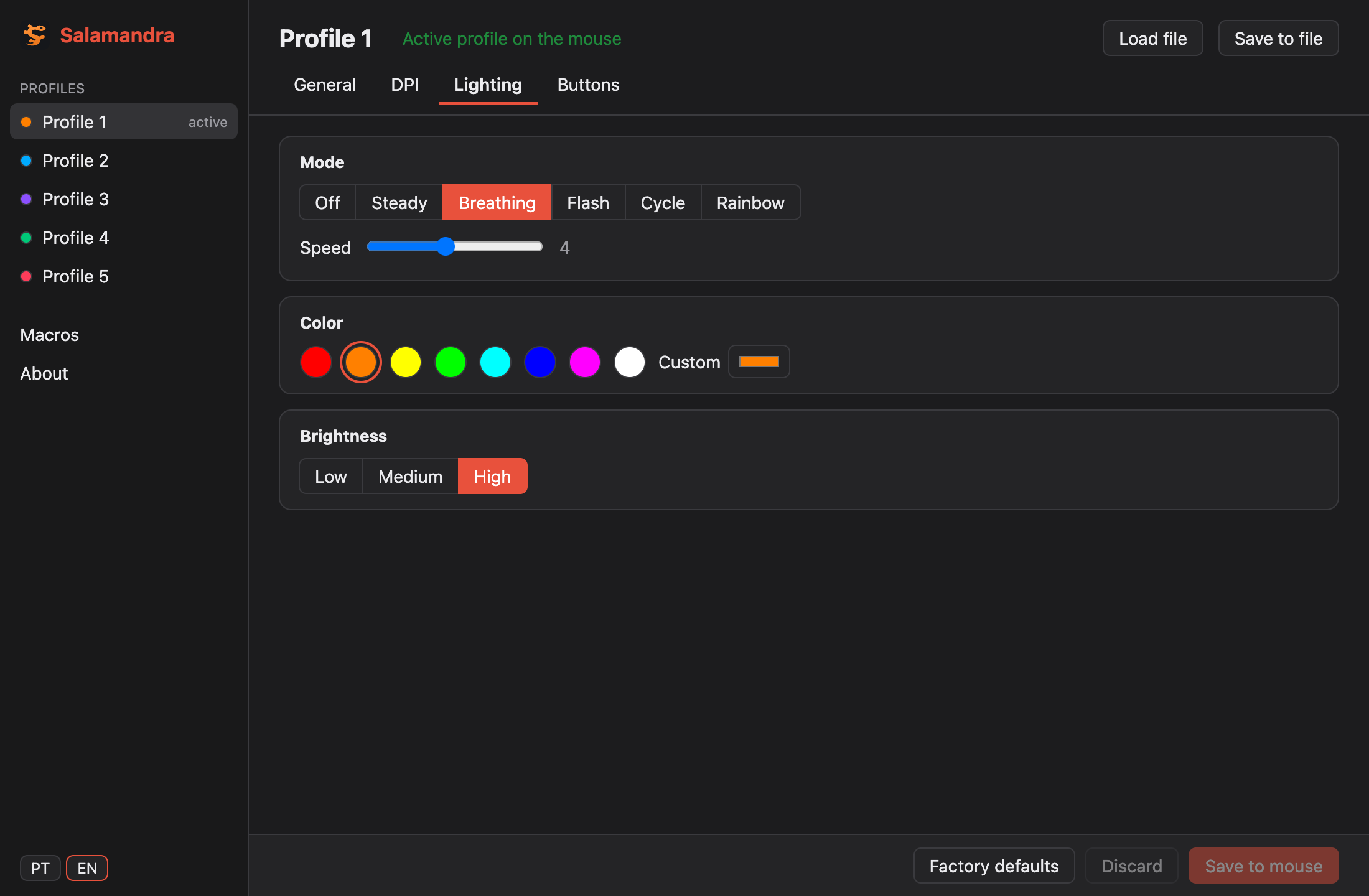Click Save to file
Viewport: 1369px width, 896px height.
click(1278, 39)
